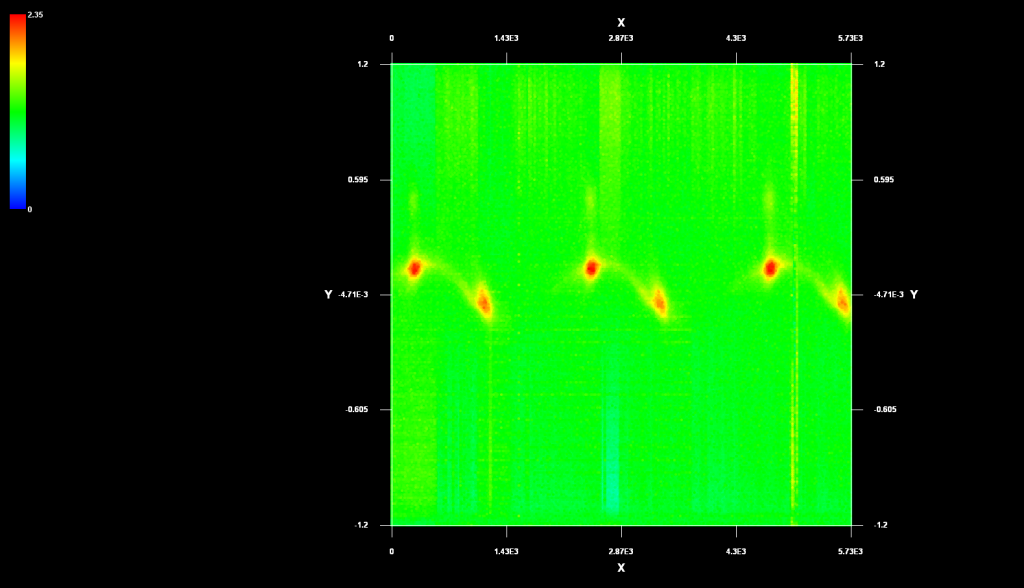Click the 4.3E3 tick label on bottom axis
The image size is (1024, 588).
tap(736, 551)
